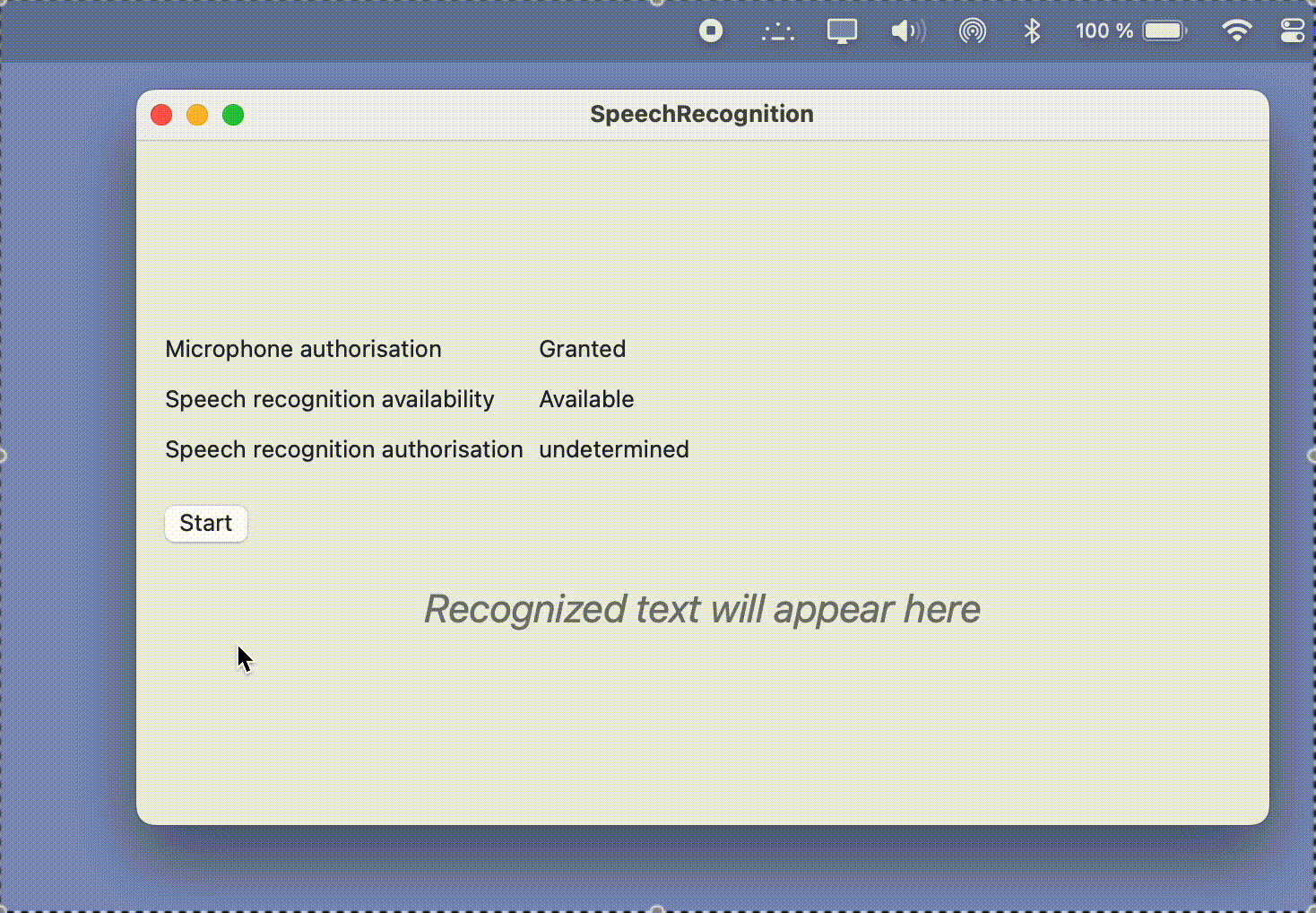Screen dimensions: 1316x913
Task: Open the Bluetooth status menu
Action: 1032,31
